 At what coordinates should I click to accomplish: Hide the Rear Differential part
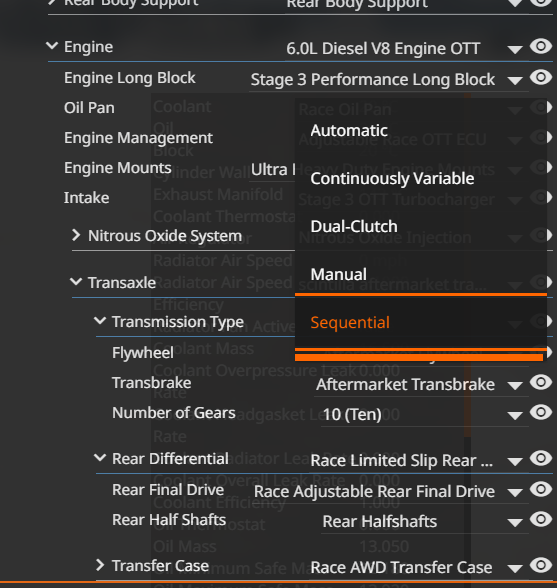pos(541,458)
